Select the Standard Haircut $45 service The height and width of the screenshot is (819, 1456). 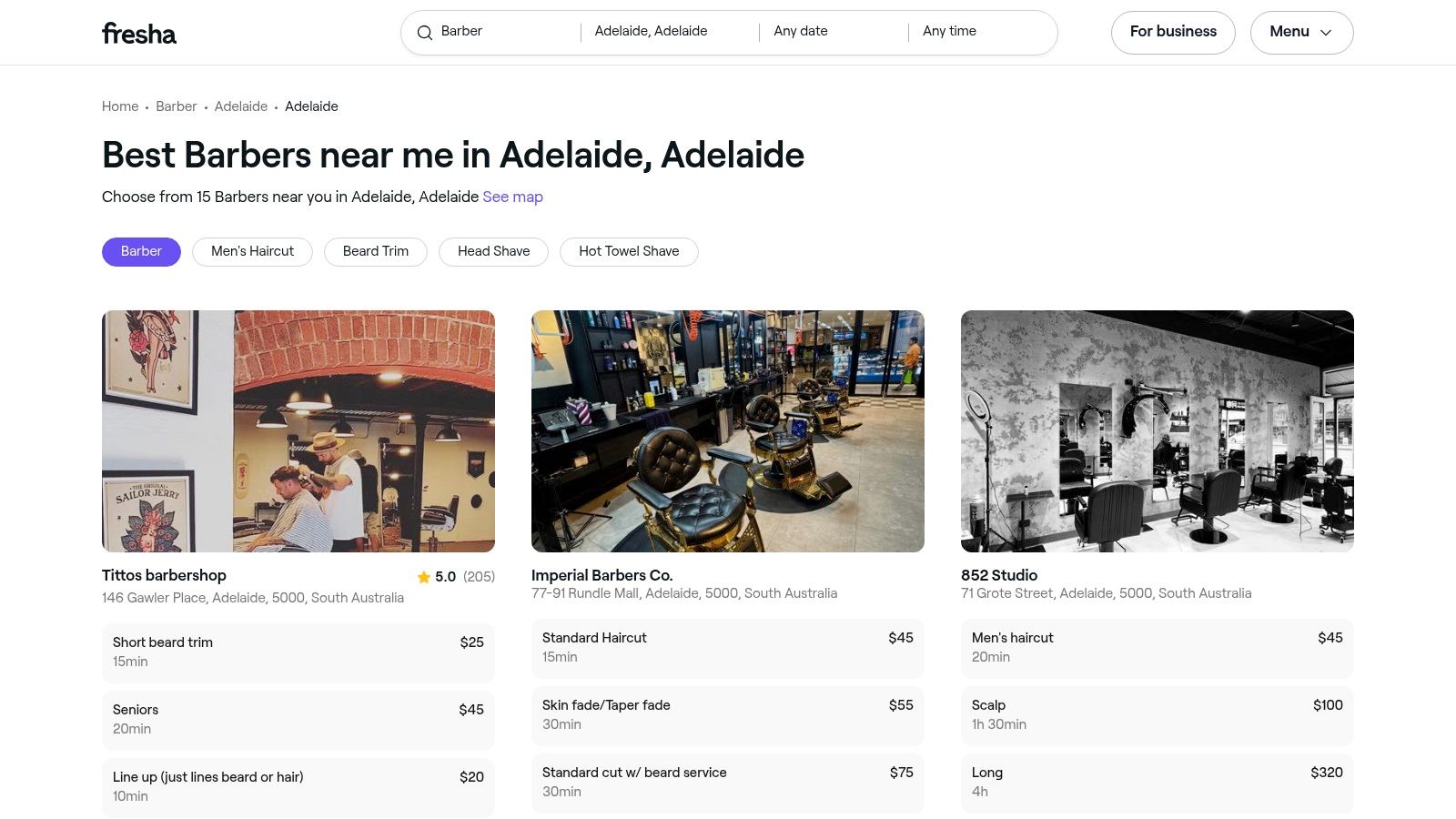(728, 648)
